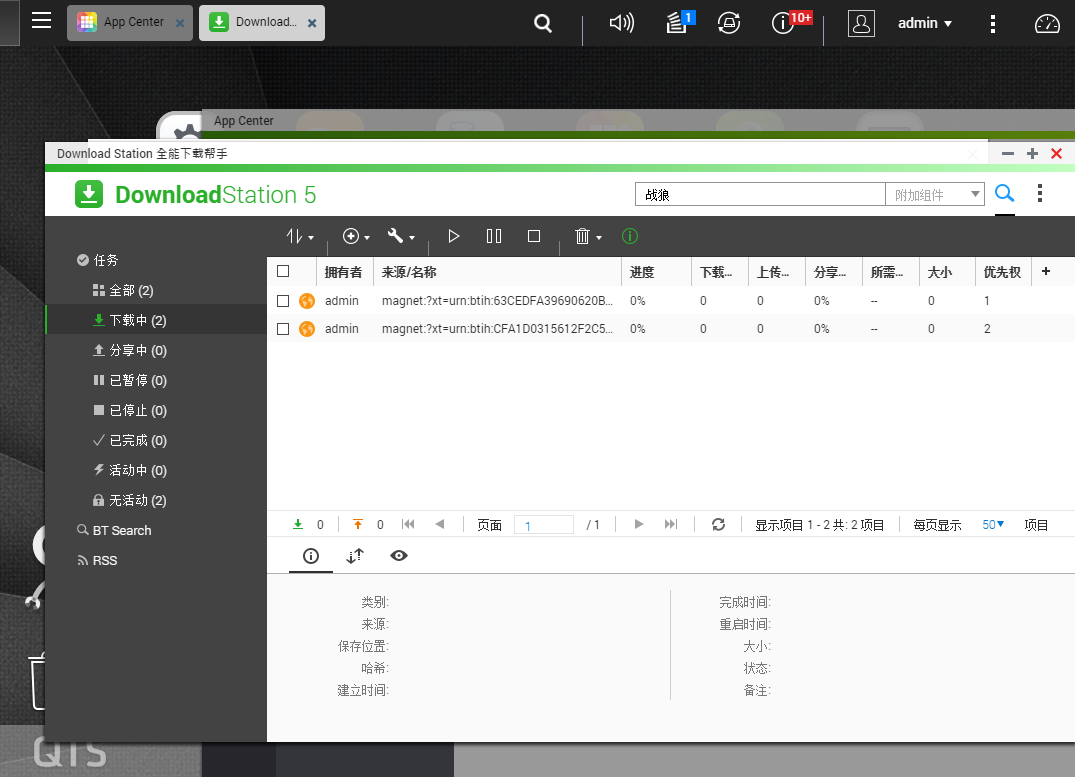Screen dimensions: 1075x777
Task: Check the box for the CFA1D03 magnet task
Action: pyautogui.click(x=283, y=329)
